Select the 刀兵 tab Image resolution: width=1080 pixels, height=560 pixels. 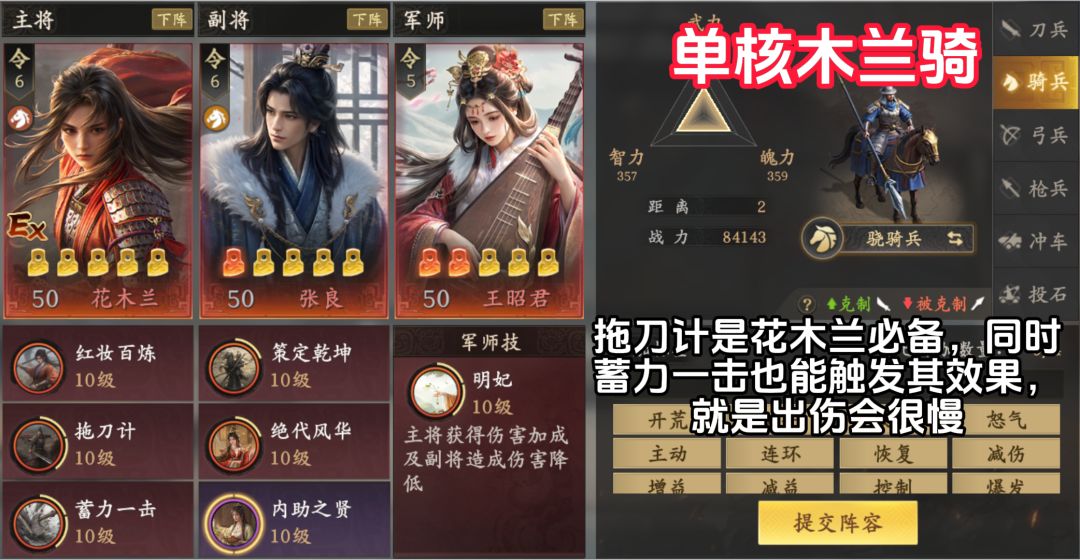pyautogui.click(x=1035, y=29)
